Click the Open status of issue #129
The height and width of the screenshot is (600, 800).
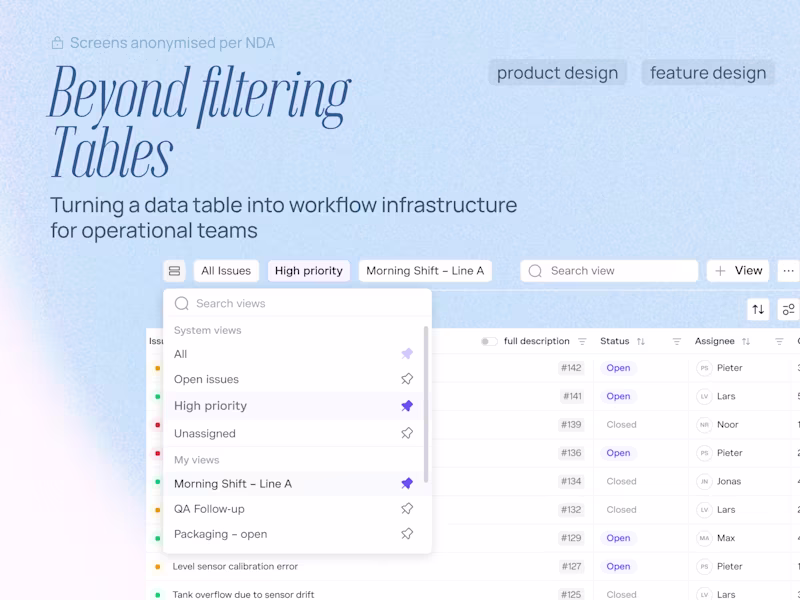click(618, 538)
